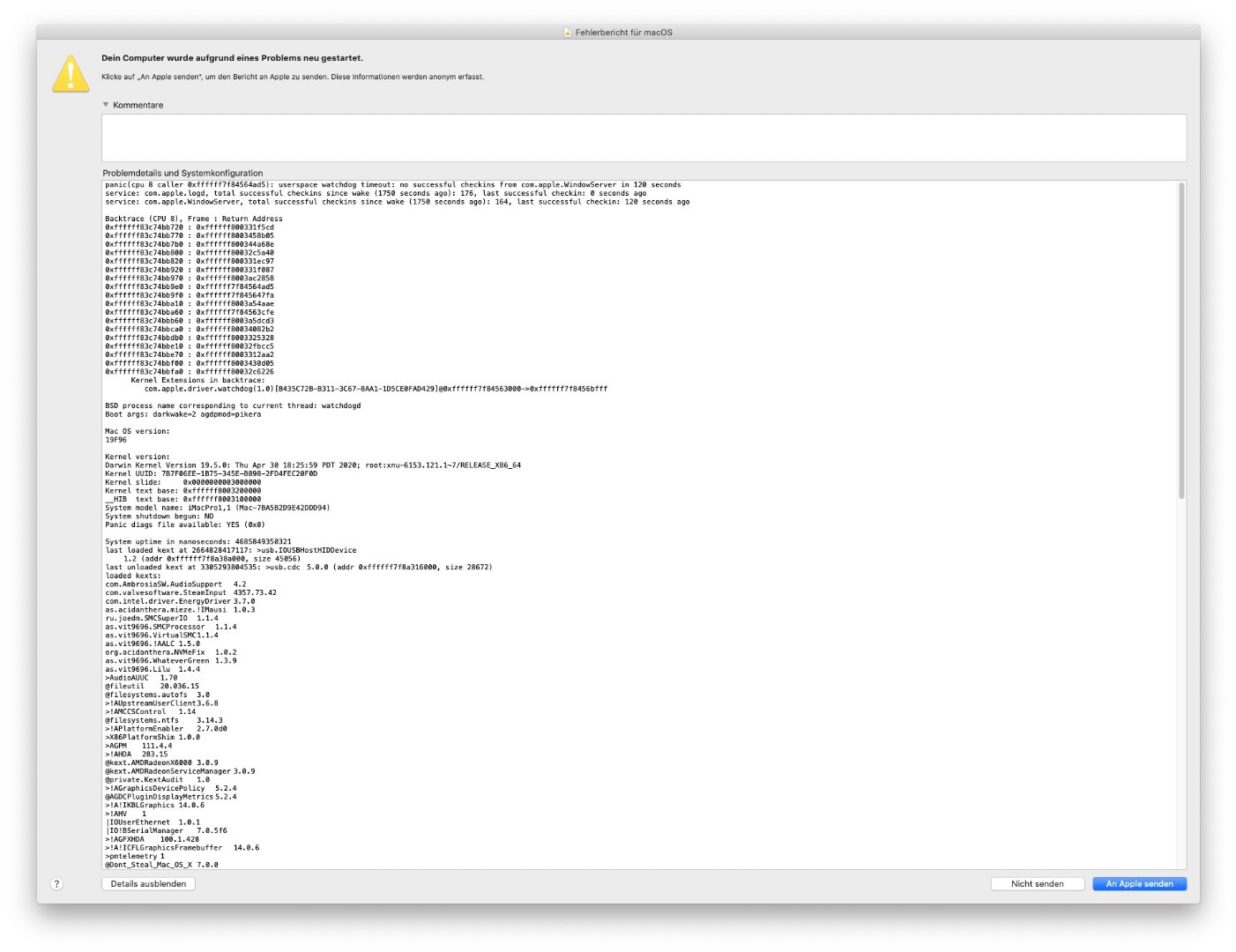
Task: Select the 'service: com.apple.WindowServer' line
Action: [x=398, y=202]
